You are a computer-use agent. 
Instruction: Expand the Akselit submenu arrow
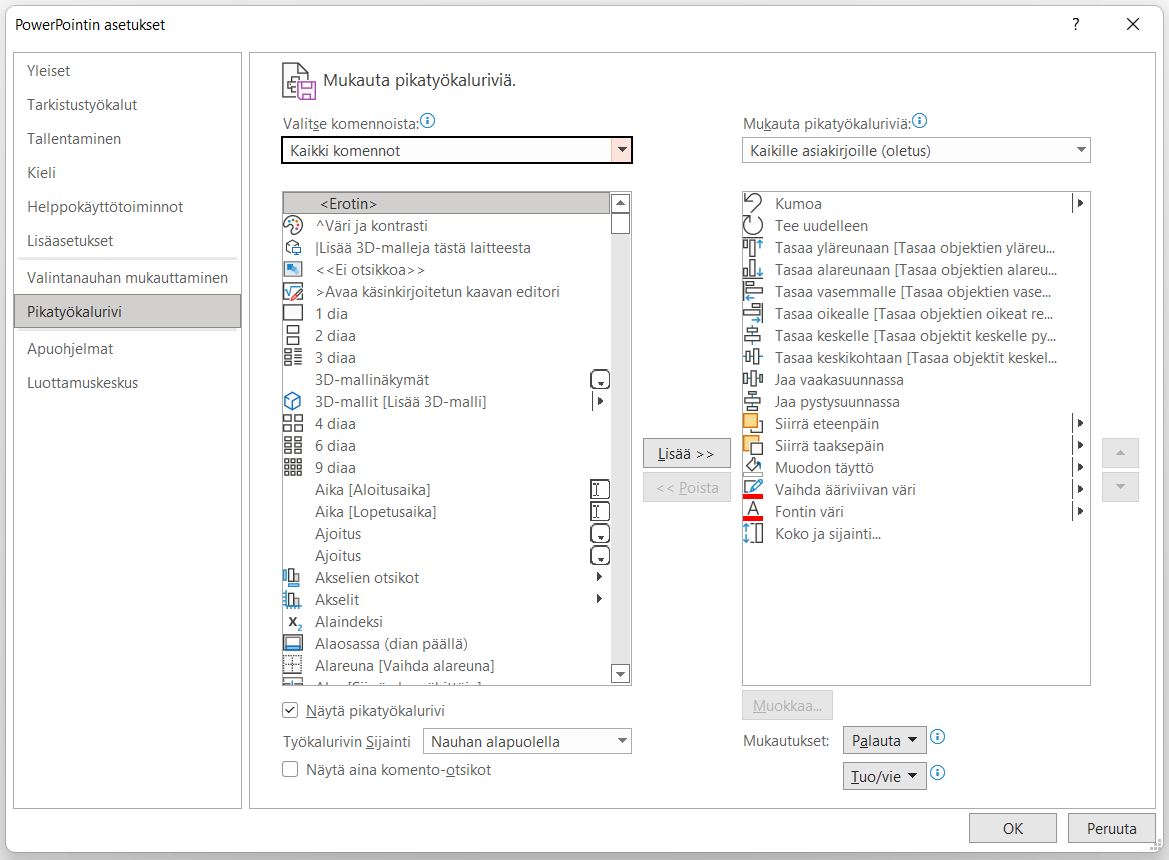[599, 599]
